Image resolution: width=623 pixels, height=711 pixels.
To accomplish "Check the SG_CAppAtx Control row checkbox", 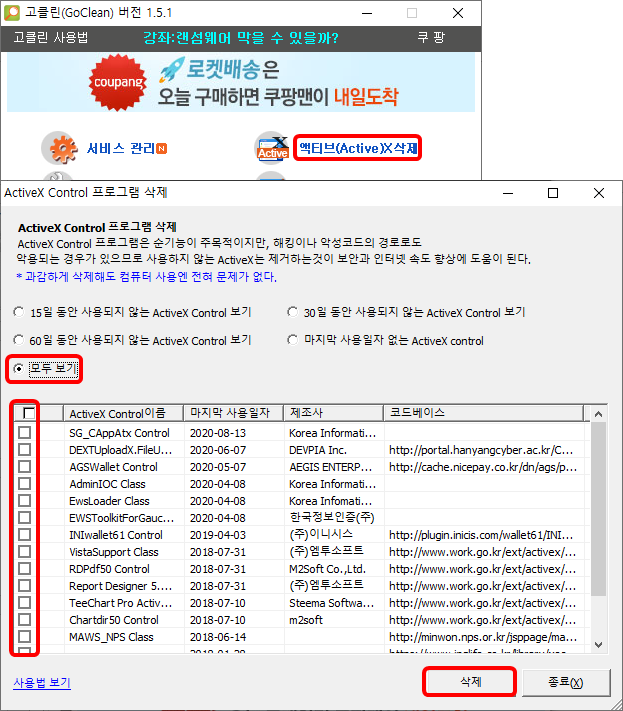I will coord(24,432).
